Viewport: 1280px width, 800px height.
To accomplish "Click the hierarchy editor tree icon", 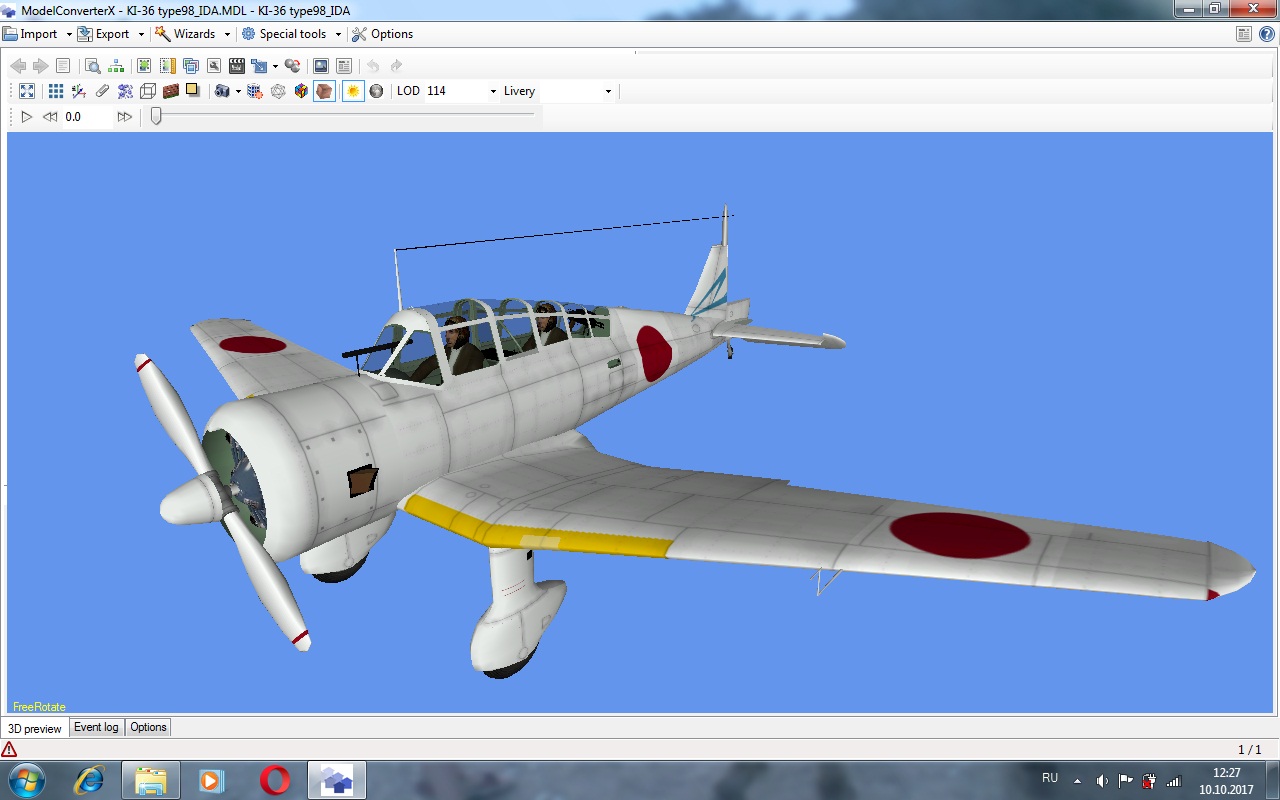I will pyautogui.click(x=117, y=66).
